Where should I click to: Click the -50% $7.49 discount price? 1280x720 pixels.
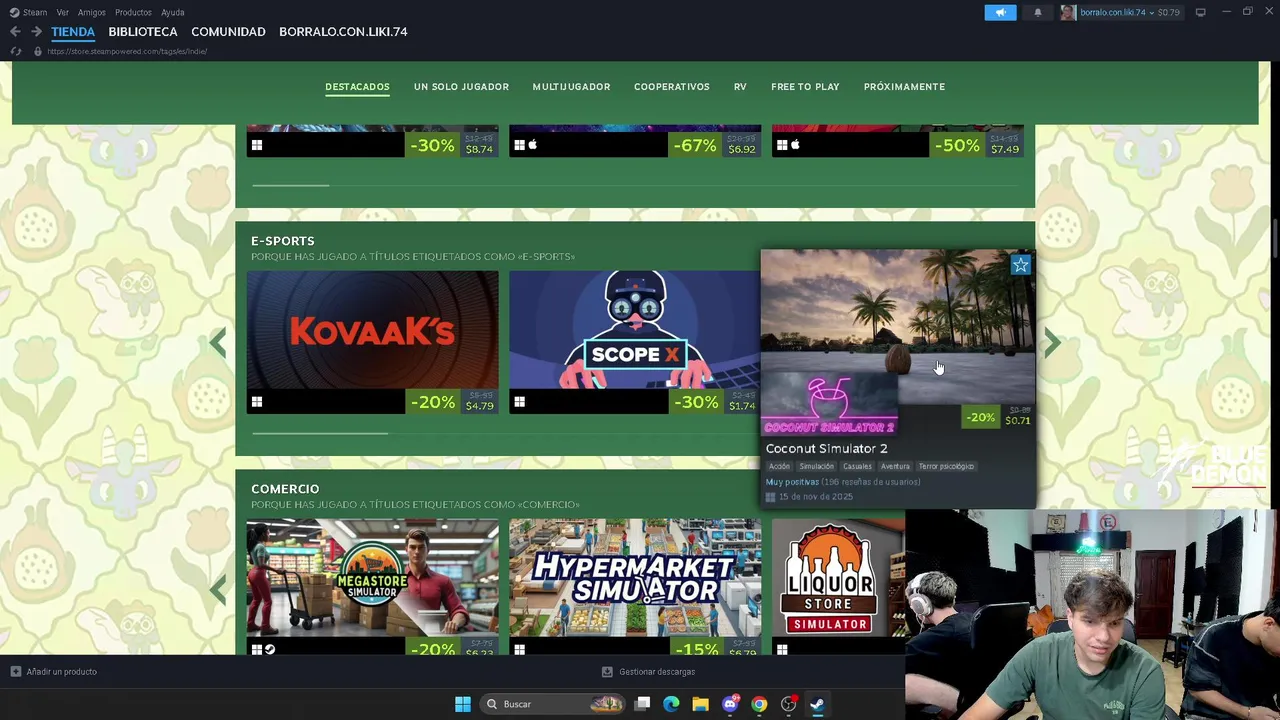tap(977, 146)
